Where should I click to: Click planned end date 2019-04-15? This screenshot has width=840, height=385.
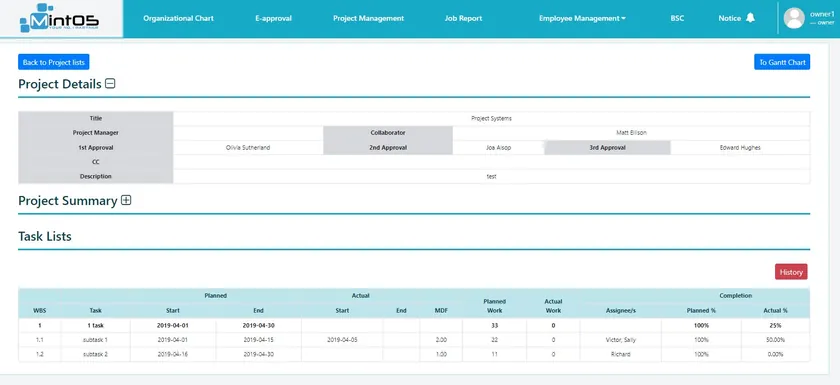click(258, 339)
